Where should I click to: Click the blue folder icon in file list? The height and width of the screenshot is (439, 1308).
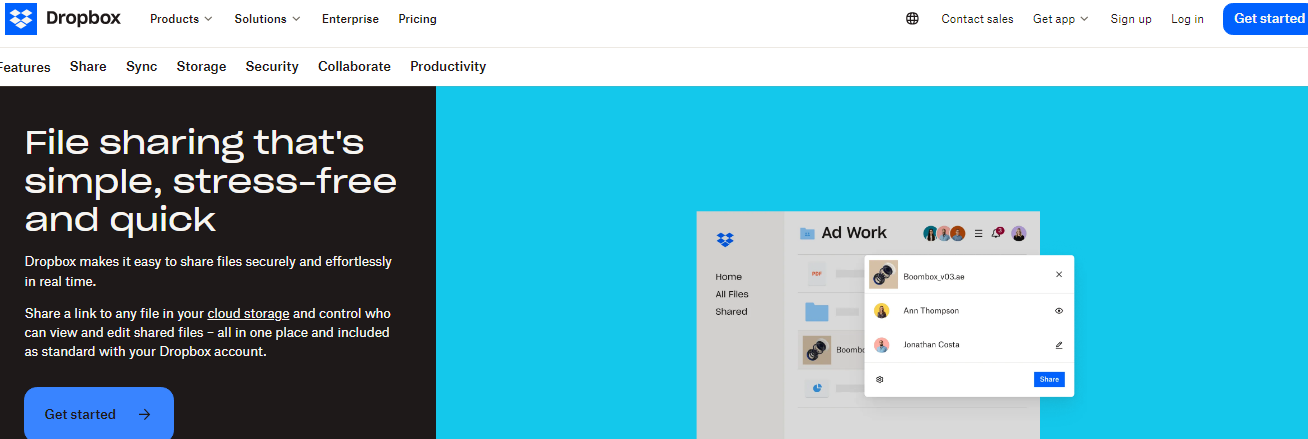pyautogui.click(x=817, y=311)
